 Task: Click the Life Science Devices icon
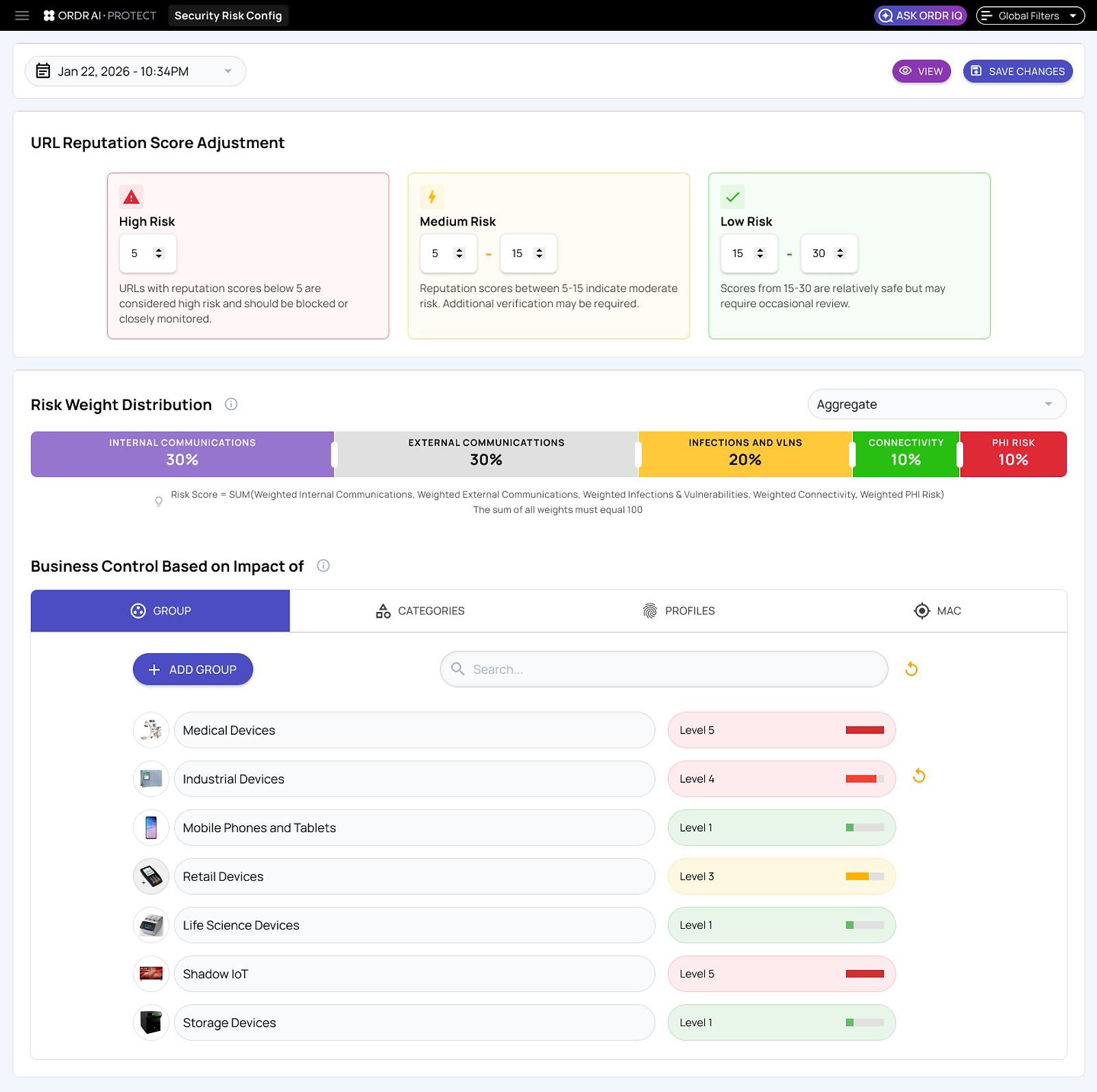pyautogui.click(x=151, y=925)
